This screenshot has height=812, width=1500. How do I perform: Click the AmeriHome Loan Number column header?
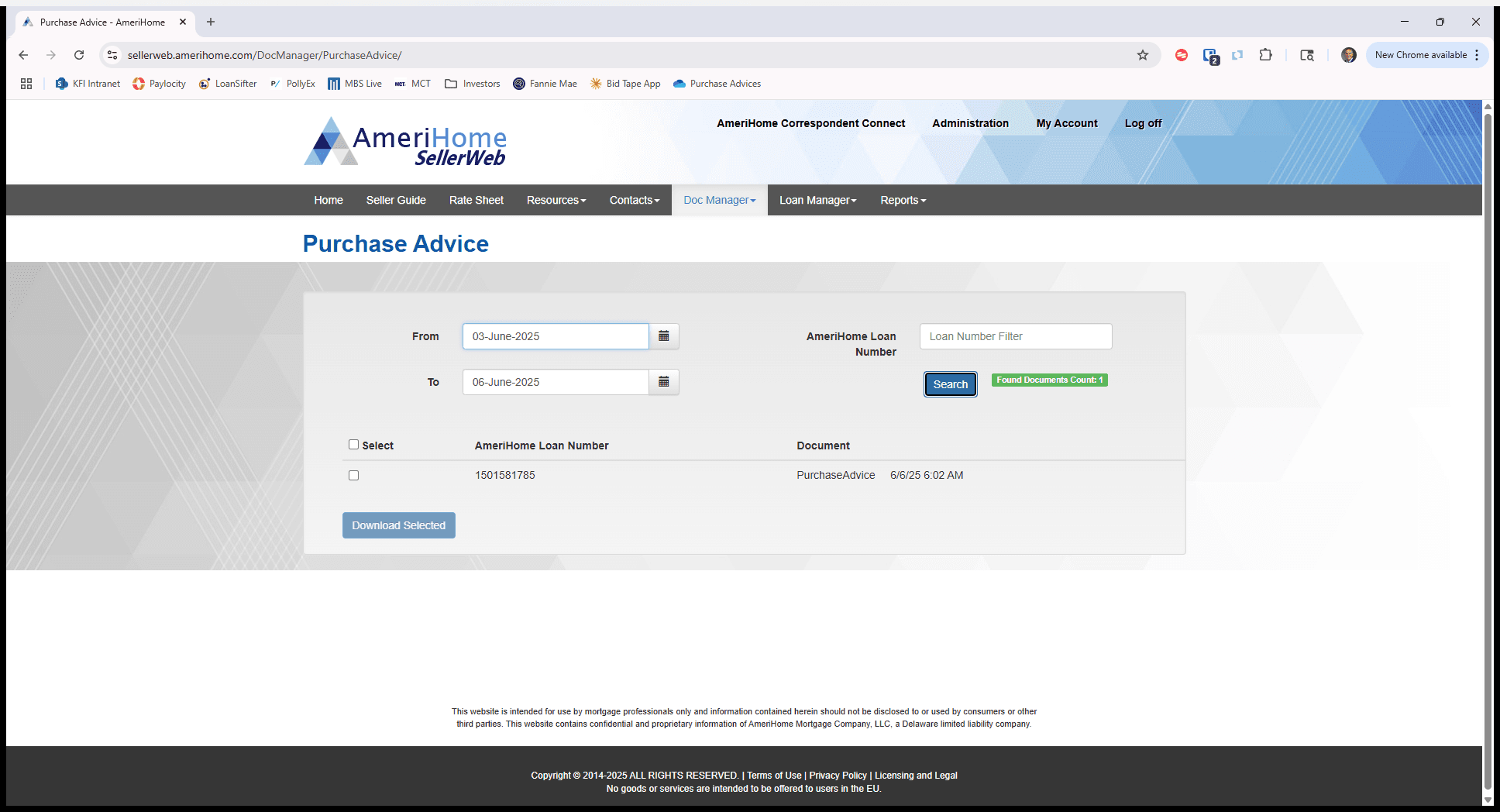(542, 446)
